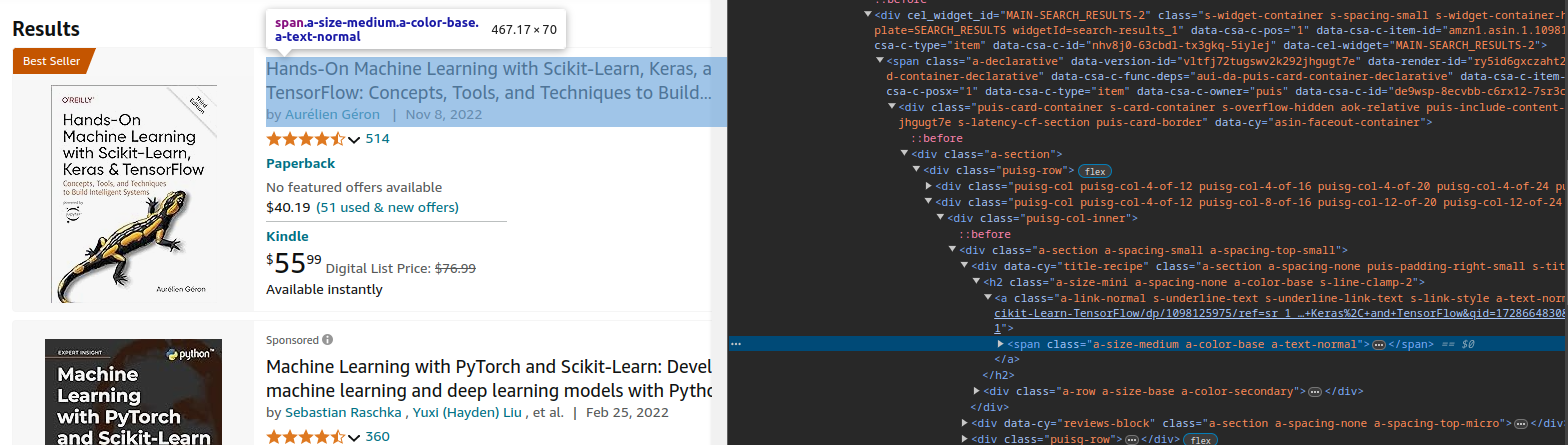Image resolution: width=1568 pixels, height=445 pixels.
Task: Expand rating breakdown chevron beside 514
Action: tap(353, 140)
